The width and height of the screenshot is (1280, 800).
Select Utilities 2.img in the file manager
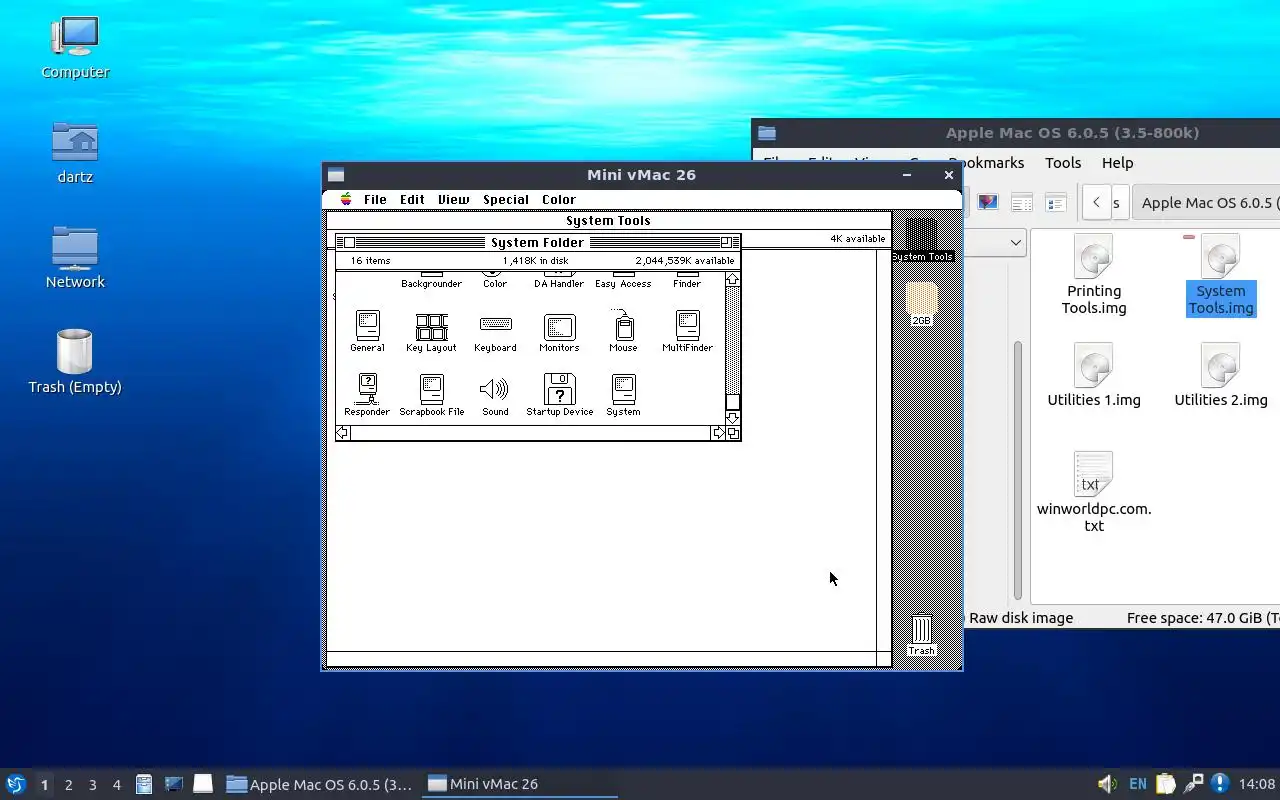[x=1221, y=375]
